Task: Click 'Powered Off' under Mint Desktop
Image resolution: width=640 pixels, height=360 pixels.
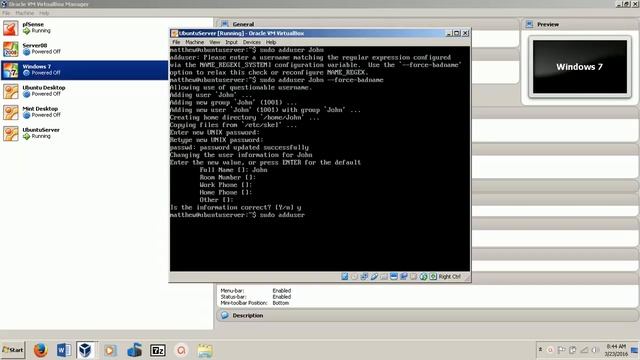Action: click(46, 115)
